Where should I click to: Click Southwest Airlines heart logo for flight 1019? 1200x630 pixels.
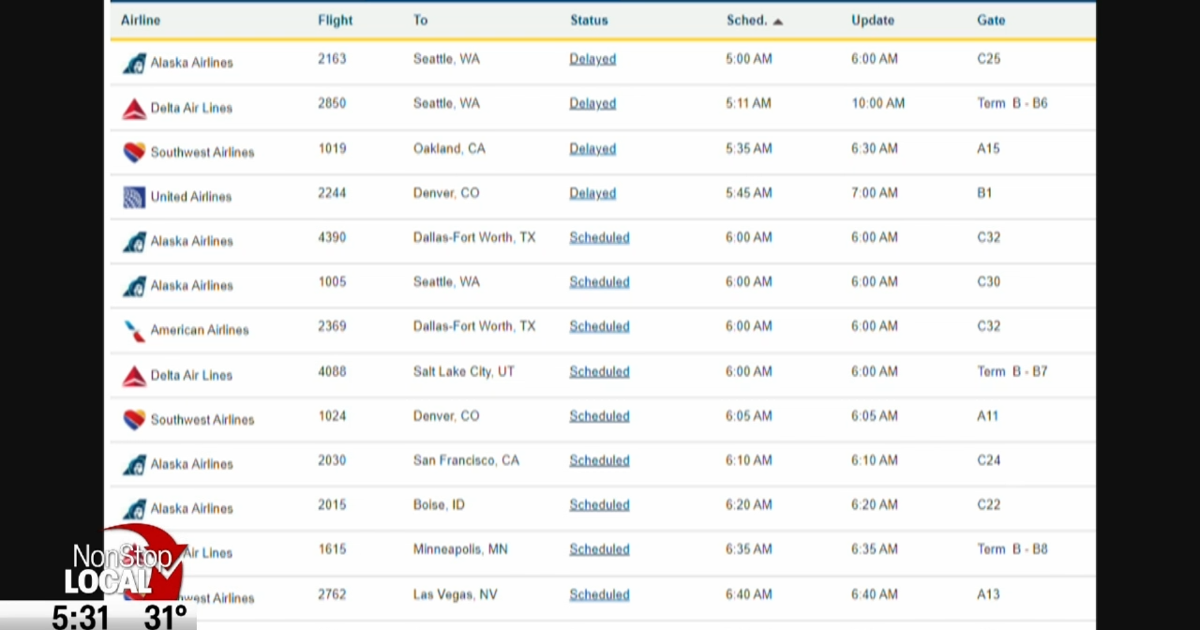click(x=134, y=152)
